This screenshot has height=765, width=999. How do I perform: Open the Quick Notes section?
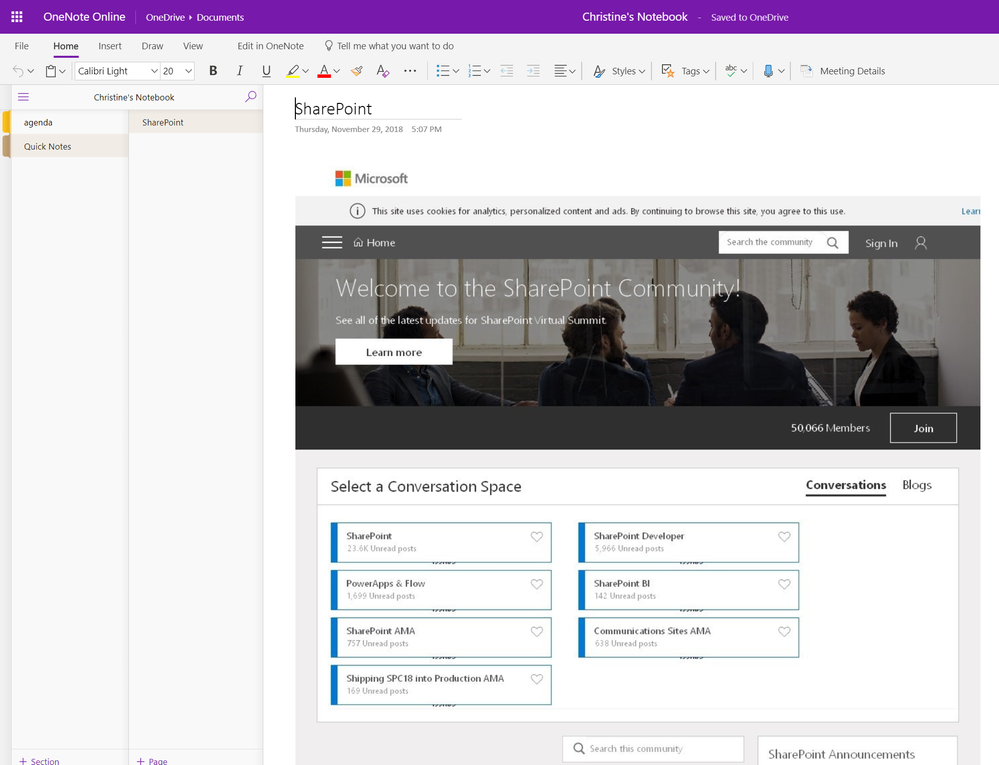point(69,146)
